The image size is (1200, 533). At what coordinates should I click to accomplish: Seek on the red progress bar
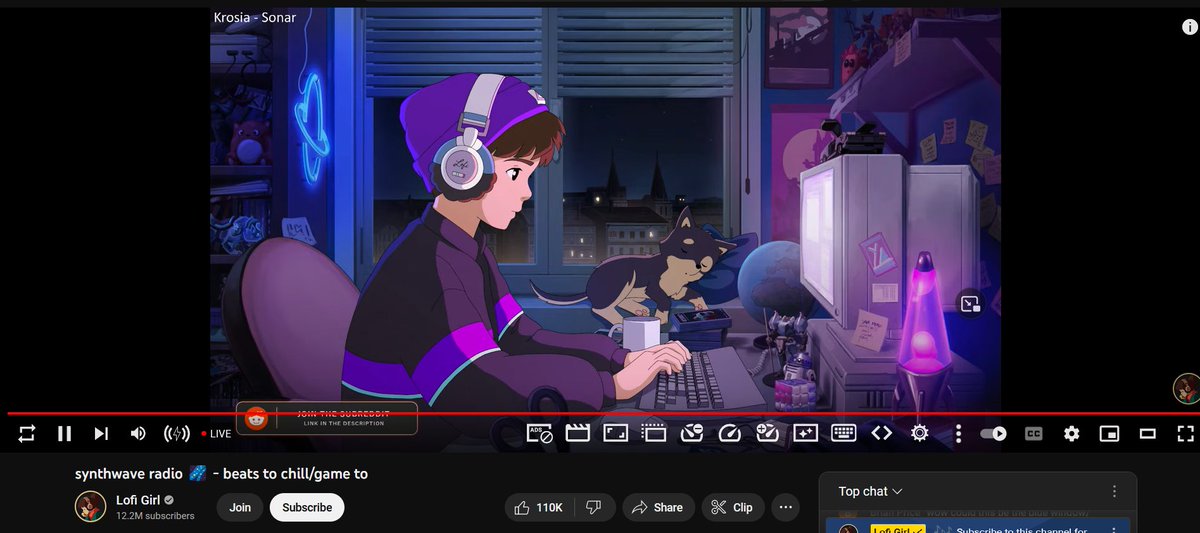point(600,412)
